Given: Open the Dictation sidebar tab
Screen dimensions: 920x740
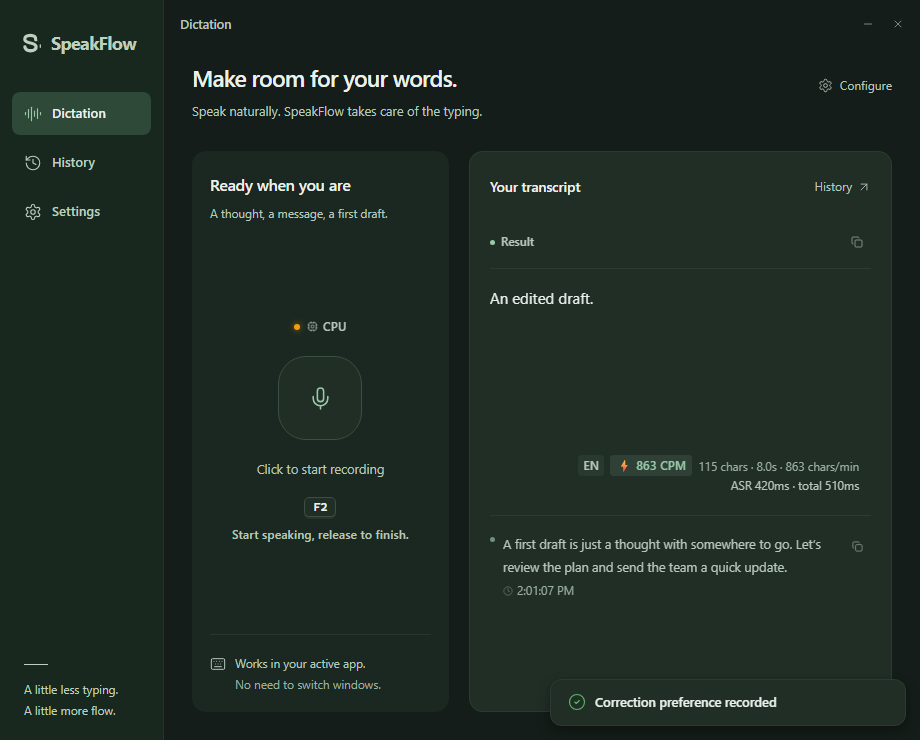Looking at the screenshot, I should (82, 113).
